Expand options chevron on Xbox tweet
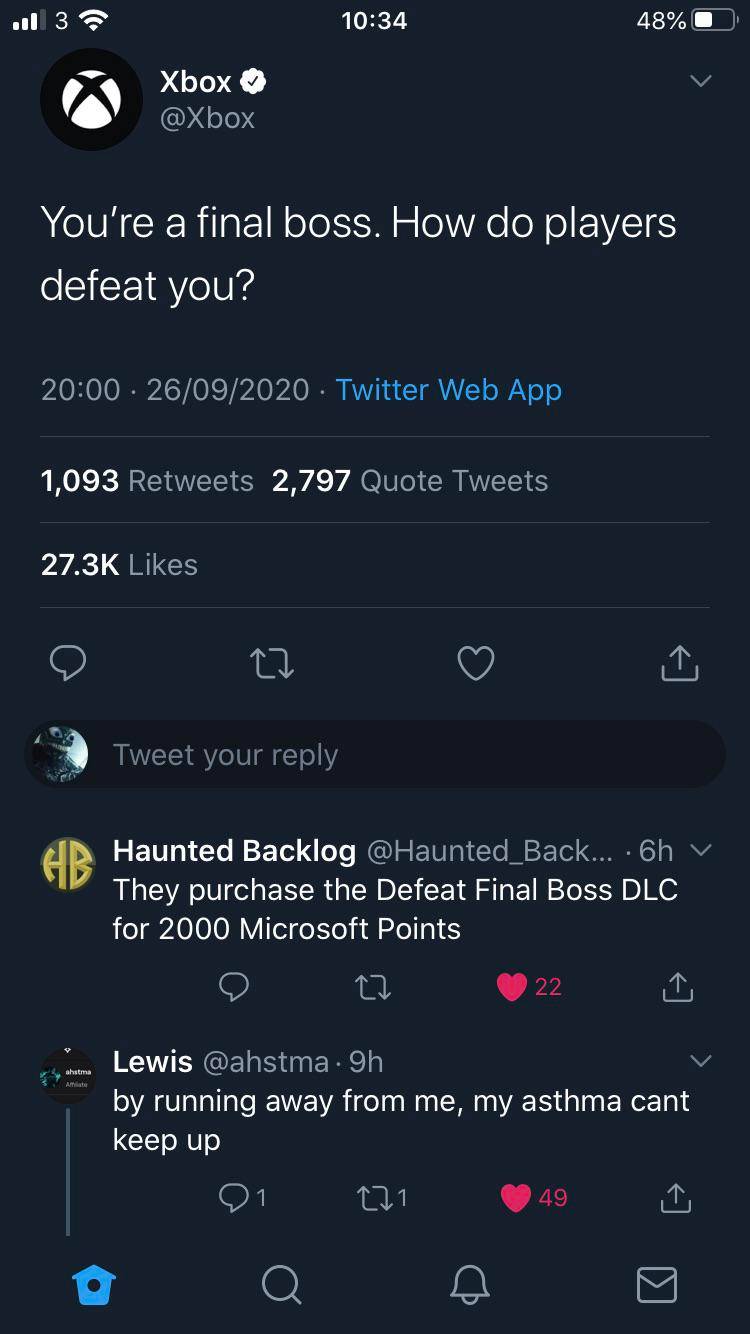 [x=701, y=81]
